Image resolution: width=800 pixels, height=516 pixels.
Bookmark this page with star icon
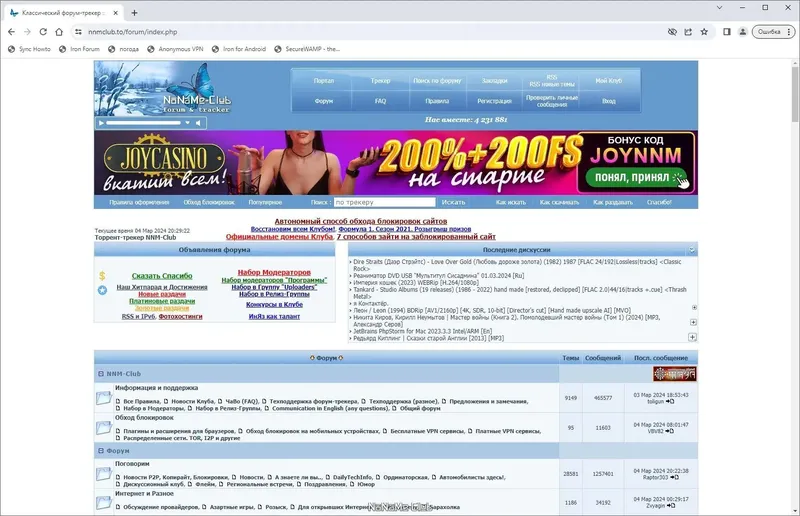click(x=704, y=32)
